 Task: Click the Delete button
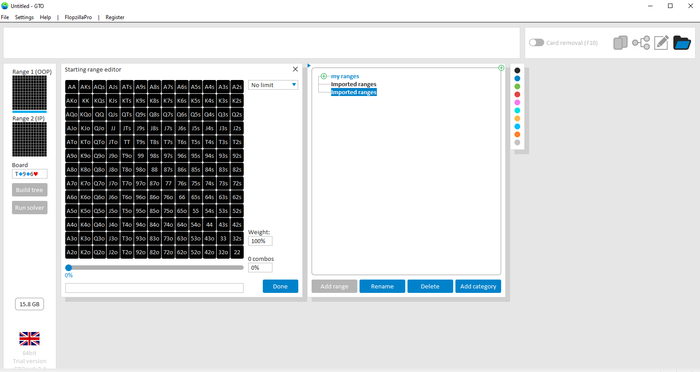430,286
